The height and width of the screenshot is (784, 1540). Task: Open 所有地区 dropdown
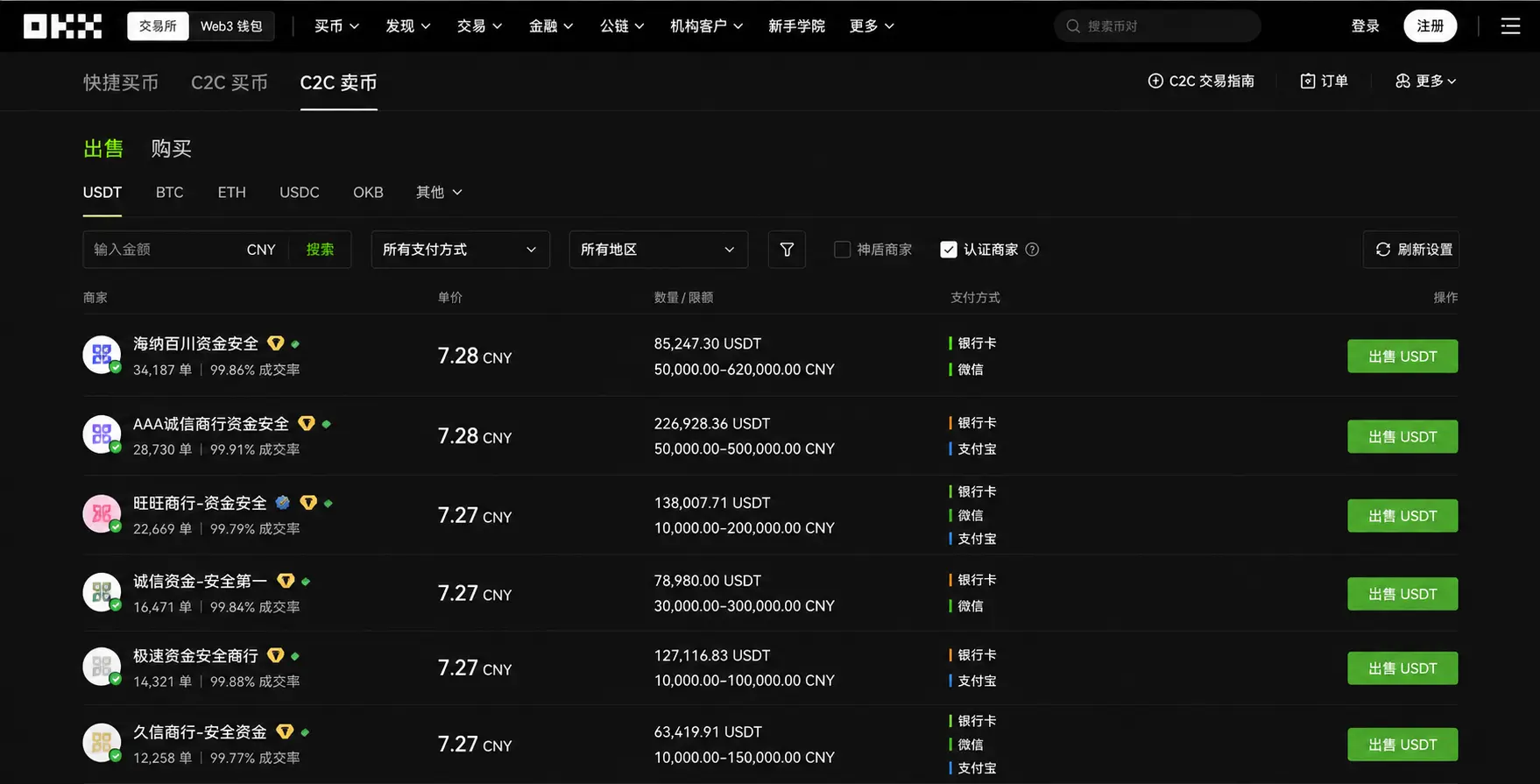(659, 250)
